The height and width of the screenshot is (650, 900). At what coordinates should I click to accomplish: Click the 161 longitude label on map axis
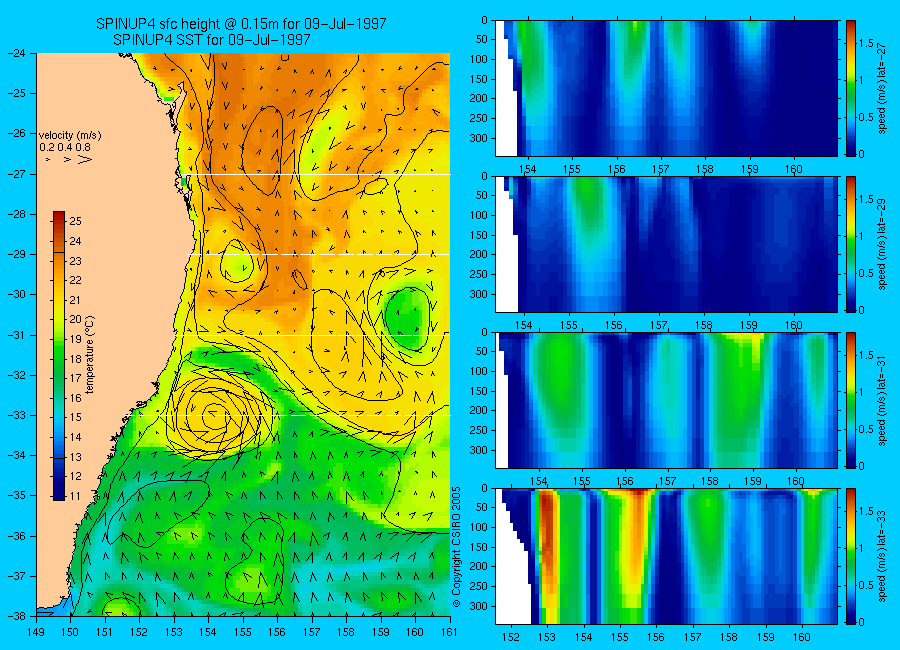[x=449, y=632]
